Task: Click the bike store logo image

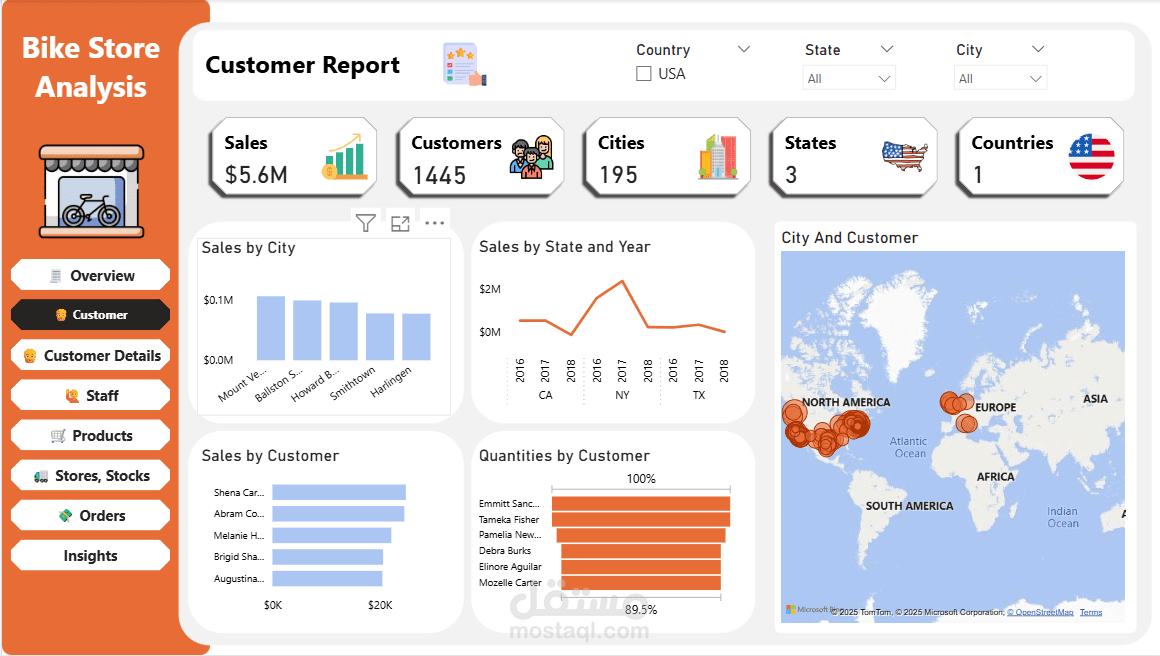Action: (92, 192)
